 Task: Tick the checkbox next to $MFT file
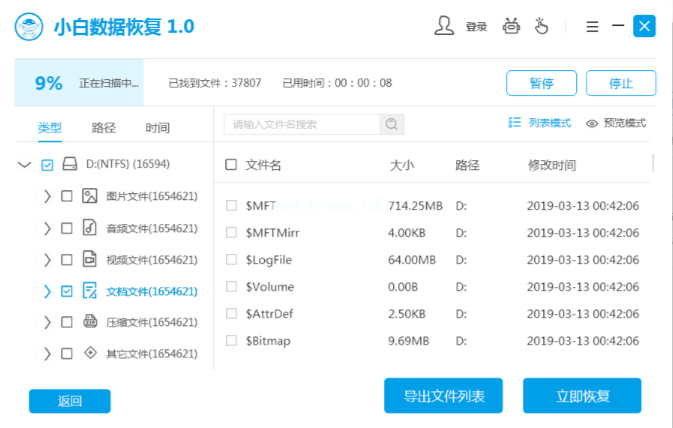(232, 205)
